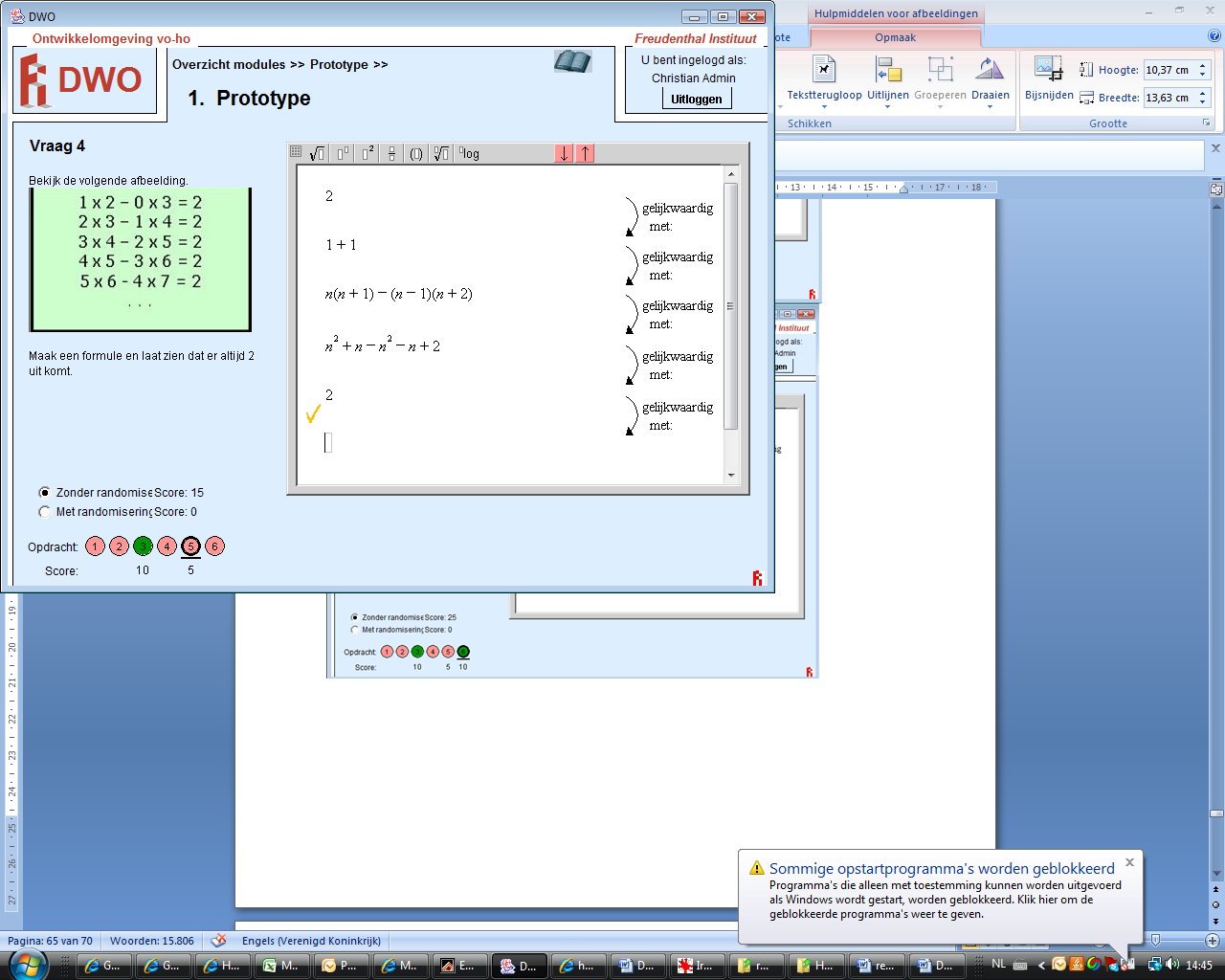This screenshot has height=980, width=1225.
Task: Open the book icon in DWO header
Action: pyautogui.click(x=572, y=61)
